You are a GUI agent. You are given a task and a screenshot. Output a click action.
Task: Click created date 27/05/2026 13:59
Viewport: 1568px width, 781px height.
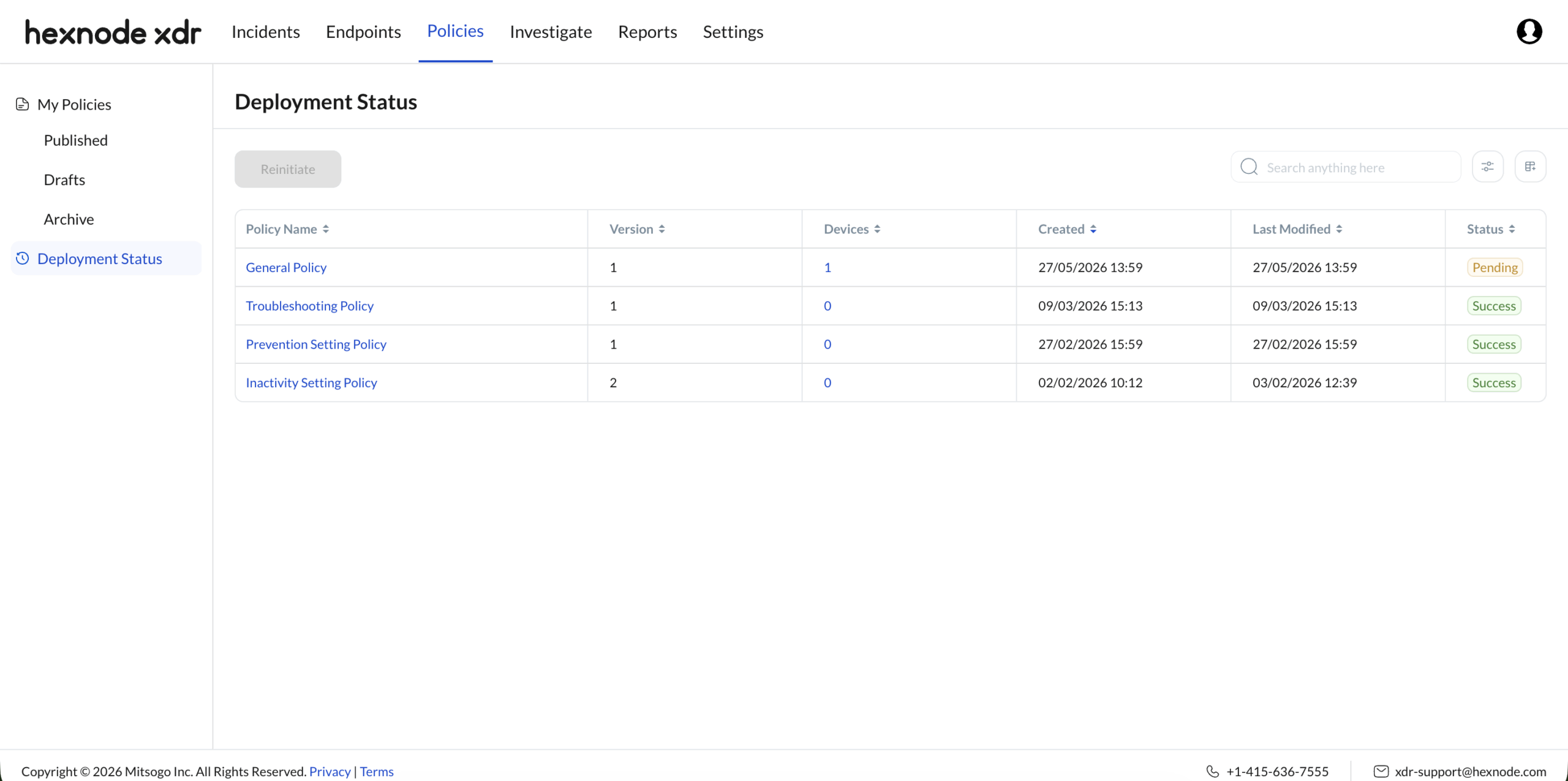click(x=1090, y=268)
